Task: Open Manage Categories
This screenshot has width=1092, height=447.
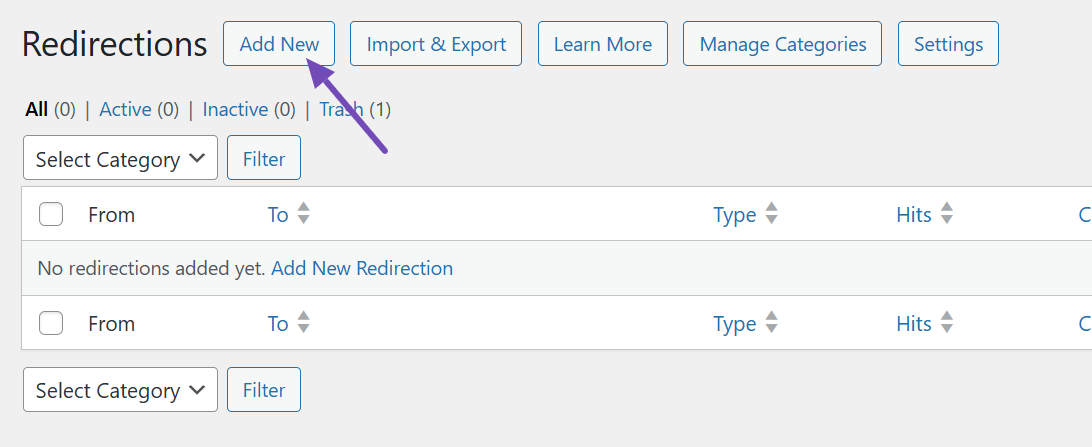Action: coord(783,44)
